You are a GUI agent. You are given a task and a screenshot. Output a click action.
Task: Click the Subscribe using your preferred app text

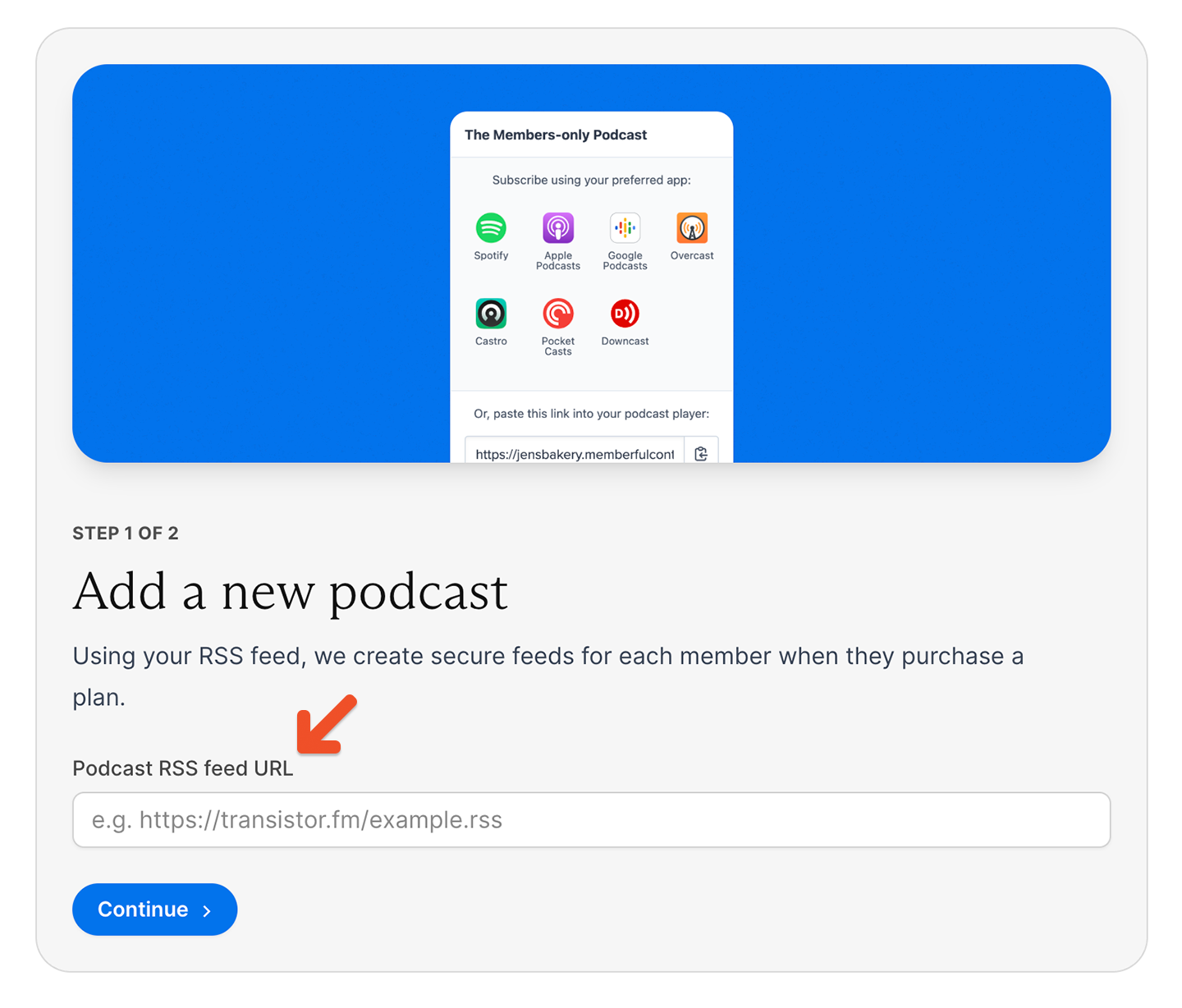(x=590, y=180)
